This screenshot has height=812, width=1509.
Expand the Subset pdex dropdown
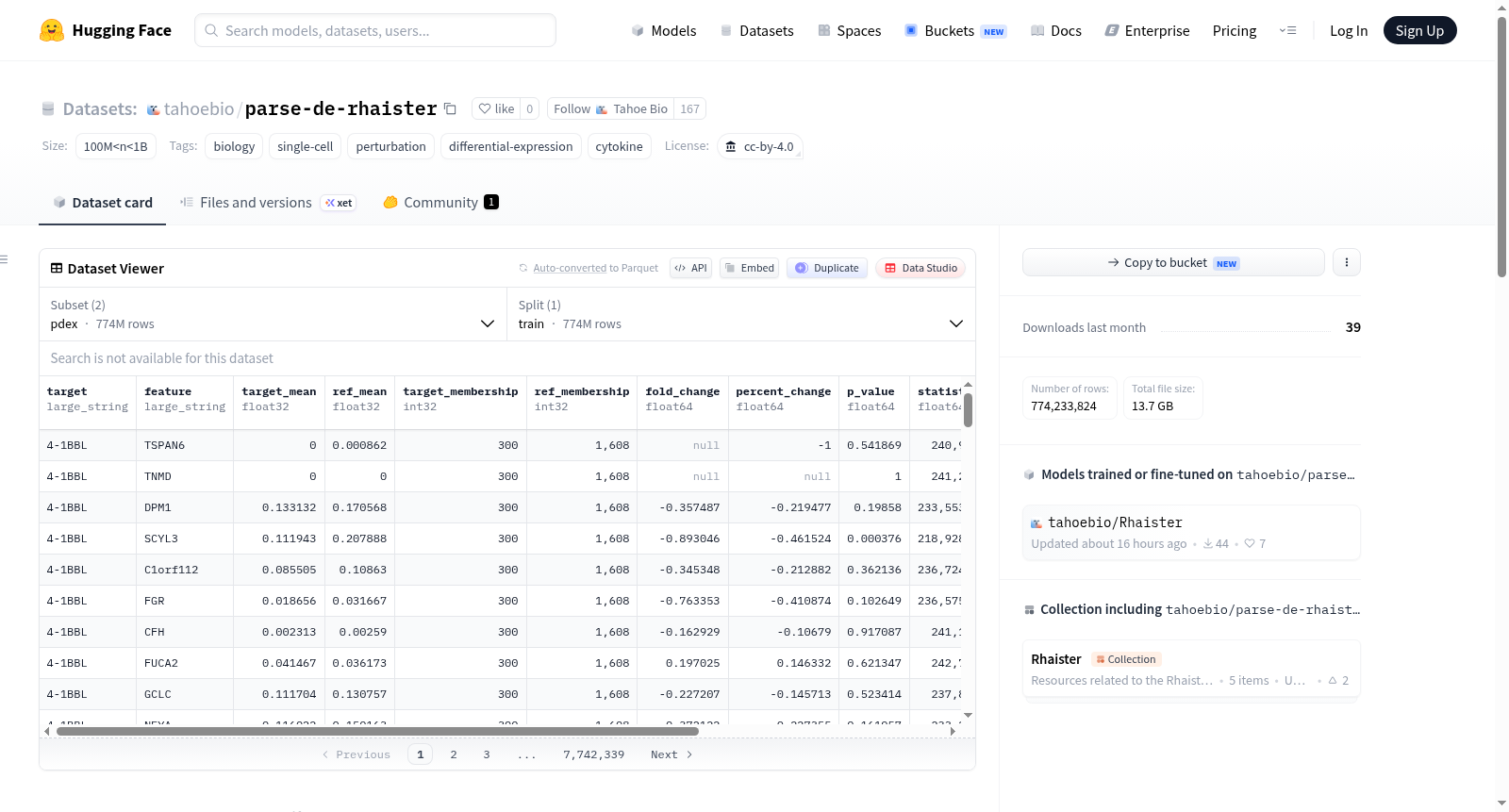click(x=274, y=314)
